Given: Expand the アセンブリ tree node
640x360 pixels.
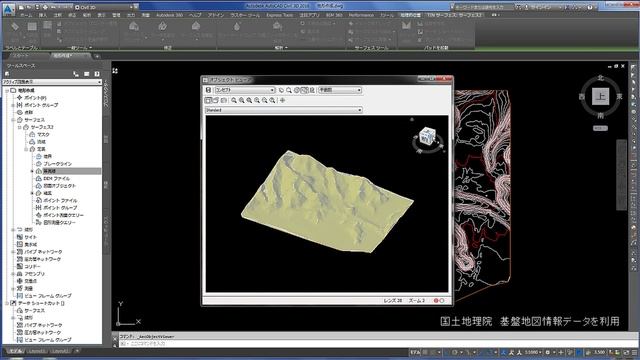Looking at the screenshot, I should (x=13, y=274).
